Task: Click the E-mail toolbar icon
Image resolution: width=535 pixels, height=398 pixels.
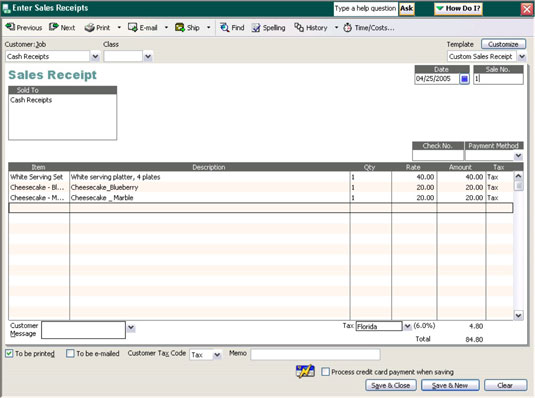Action: (x=143, y=28)
